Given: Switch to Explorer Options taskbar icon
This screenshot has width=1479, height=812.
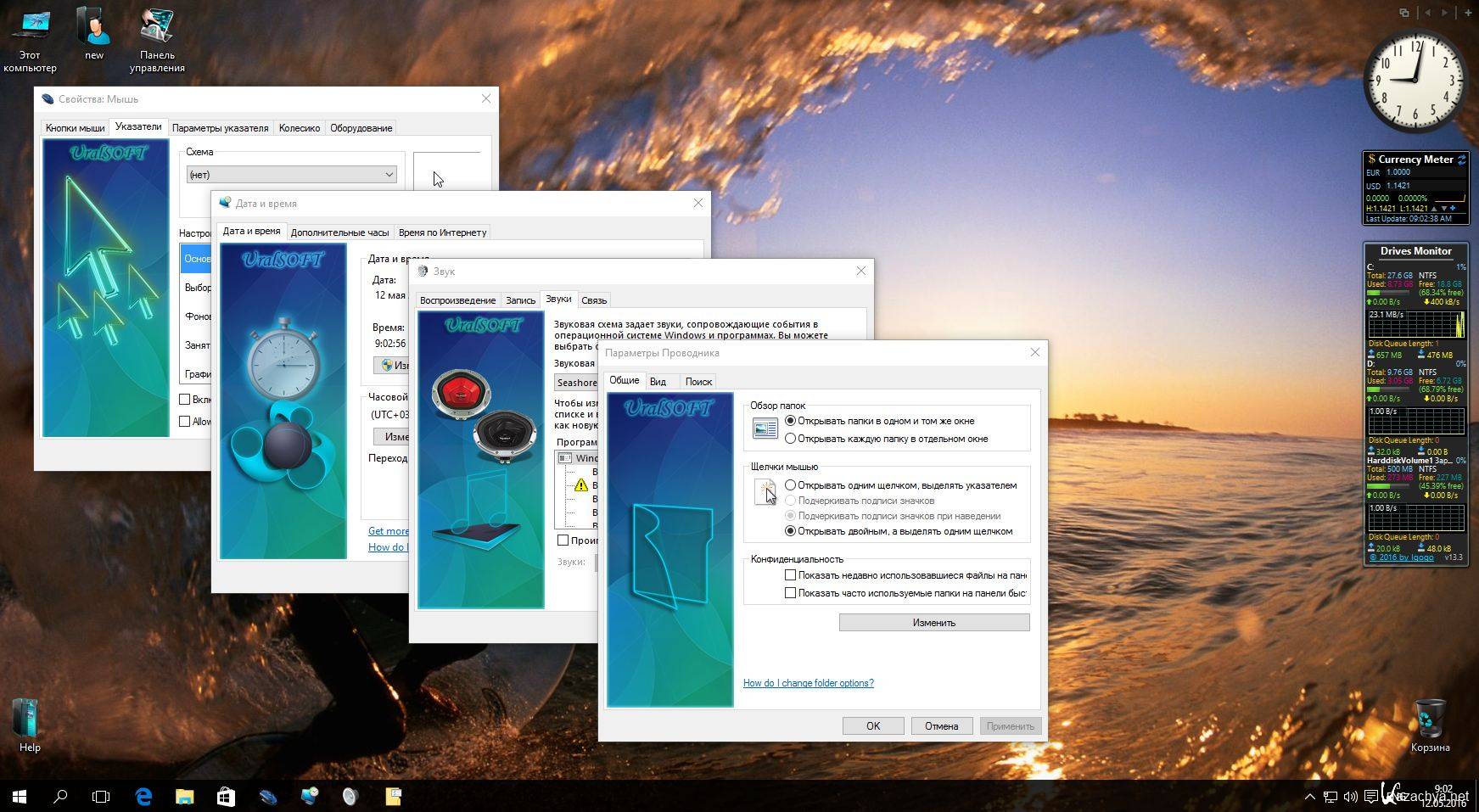Looking at the screenshot, I should point(393,796).
